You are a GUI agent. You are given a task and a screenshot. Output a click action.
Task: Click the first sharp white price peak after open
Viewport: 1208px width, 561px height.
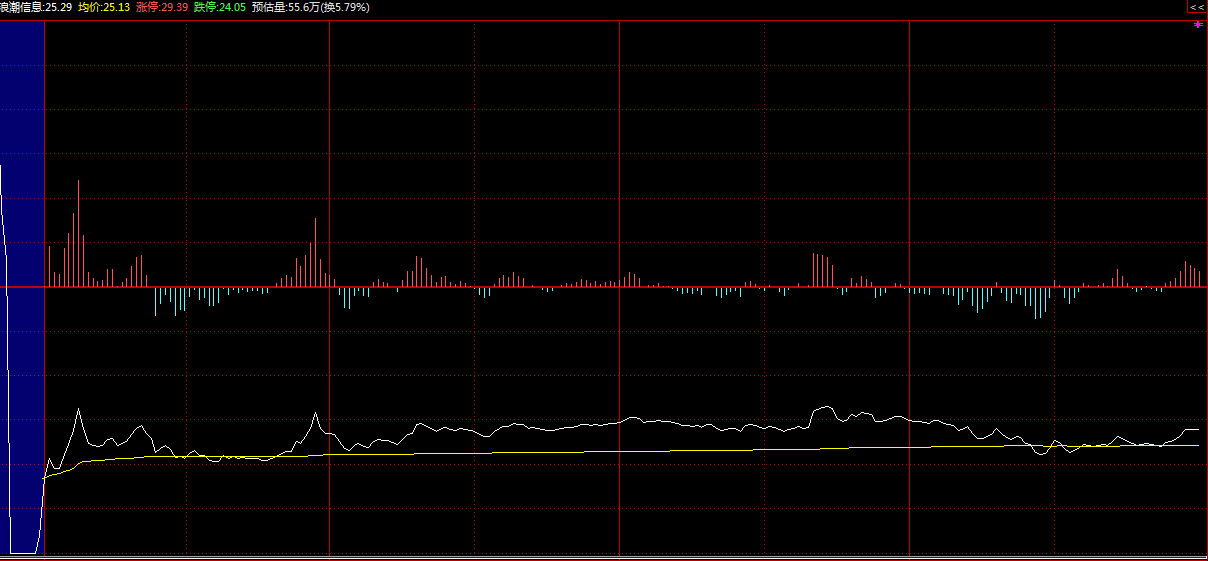click(x=78, y=410)
